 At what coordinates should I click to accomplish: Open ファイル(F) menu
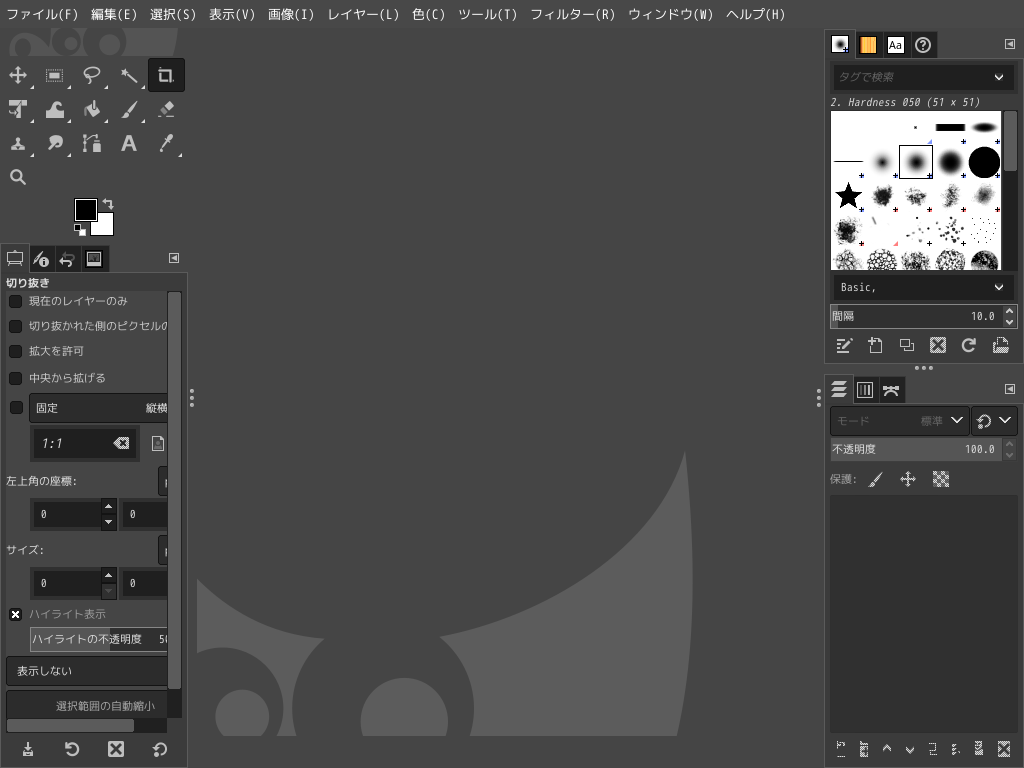tap(42, 14)
